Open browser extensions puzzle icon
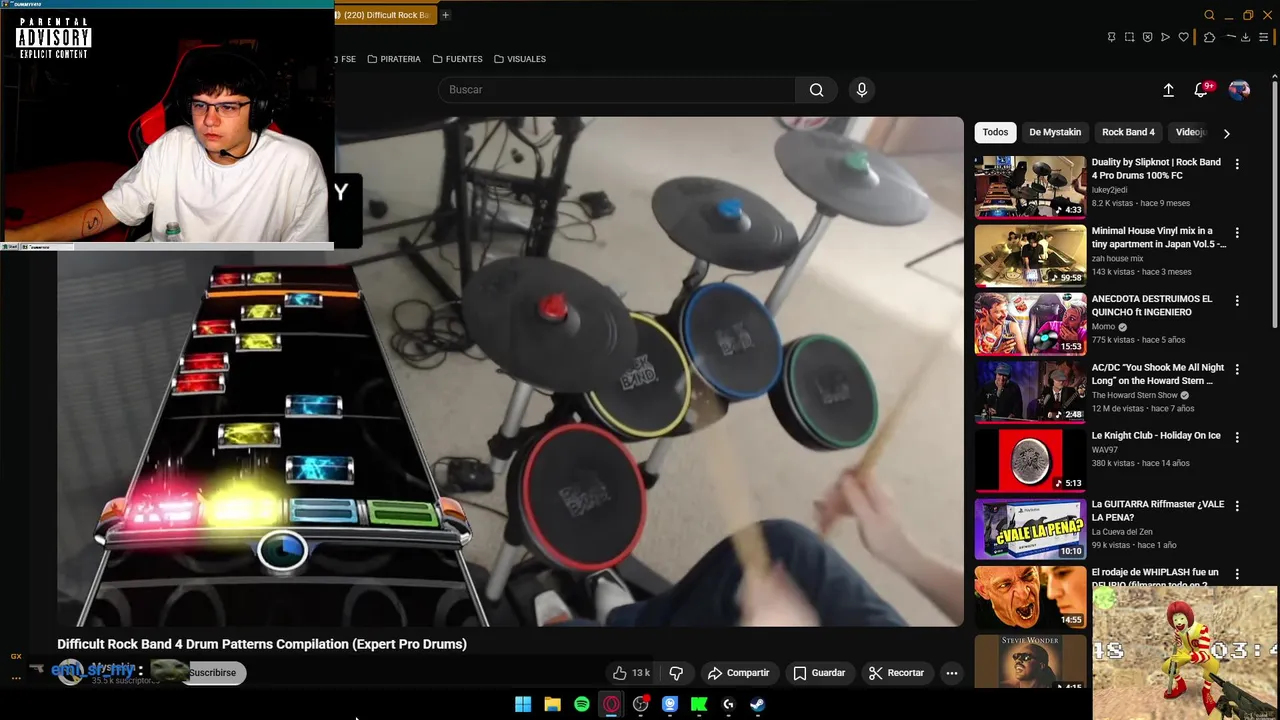The width and height of the screenshot is (1280, 720). click(x=1209, y=37)
